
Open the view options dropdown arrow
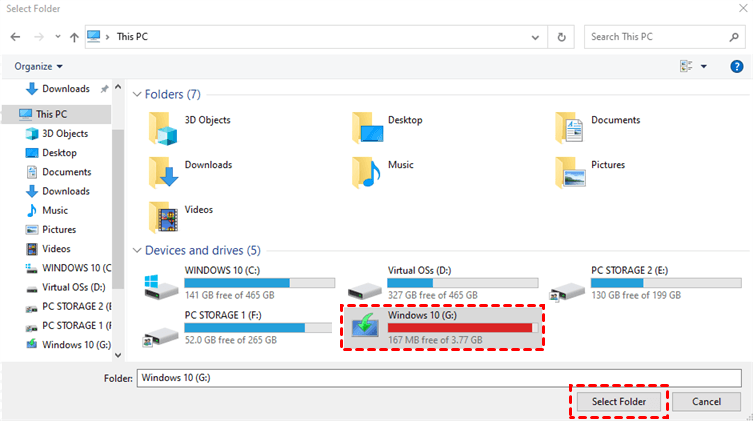tap(704, 66)
